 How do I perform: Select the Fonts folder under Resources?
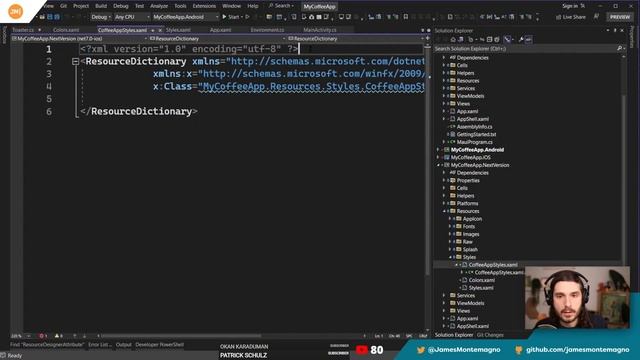point(469,227)
